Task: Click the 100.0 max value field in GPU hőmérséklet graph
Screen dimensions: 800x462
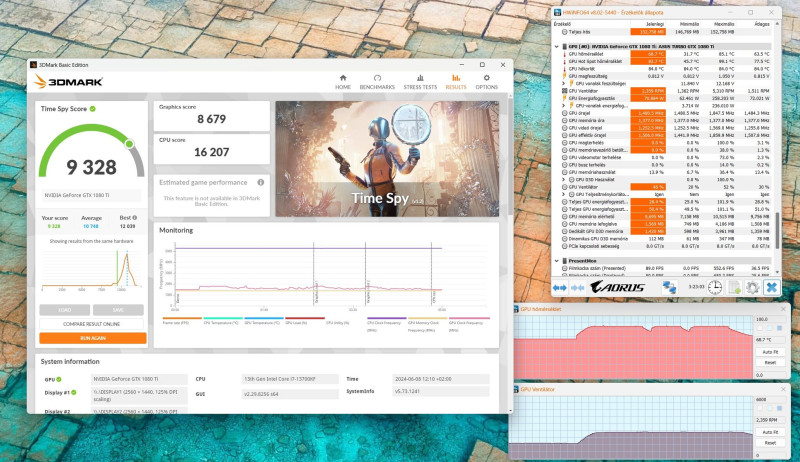Action: (x=770, y=319)
